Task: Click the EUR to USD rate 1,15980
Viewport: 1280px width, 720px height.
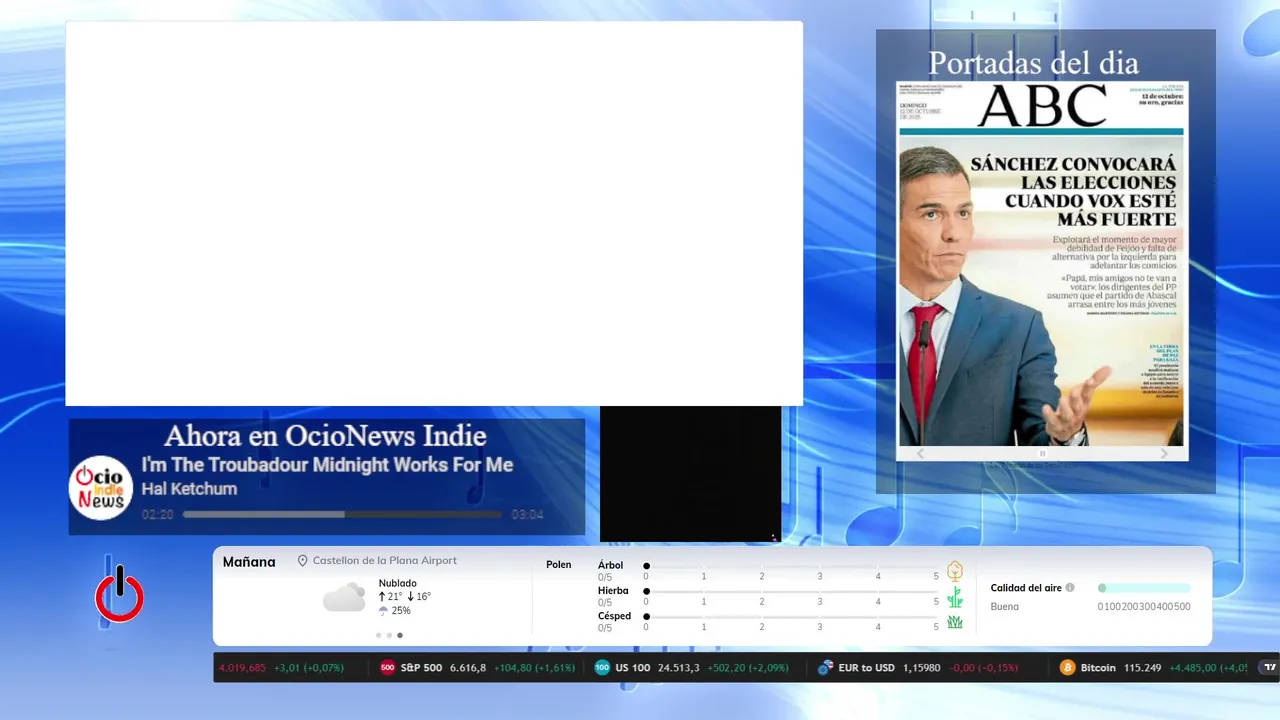Action: click(922, 667)
